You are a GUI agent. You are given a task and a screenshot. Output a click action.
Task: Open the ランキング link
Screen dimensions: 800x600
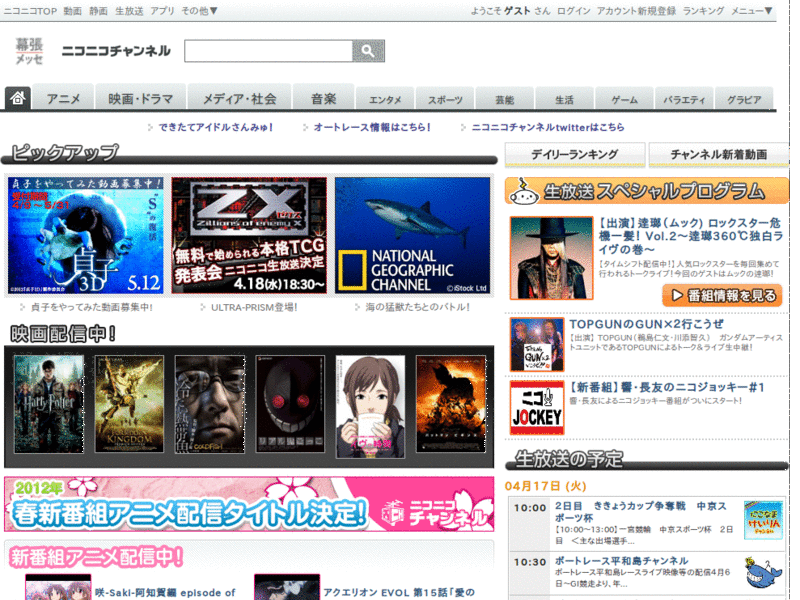(x=703, y=11)
